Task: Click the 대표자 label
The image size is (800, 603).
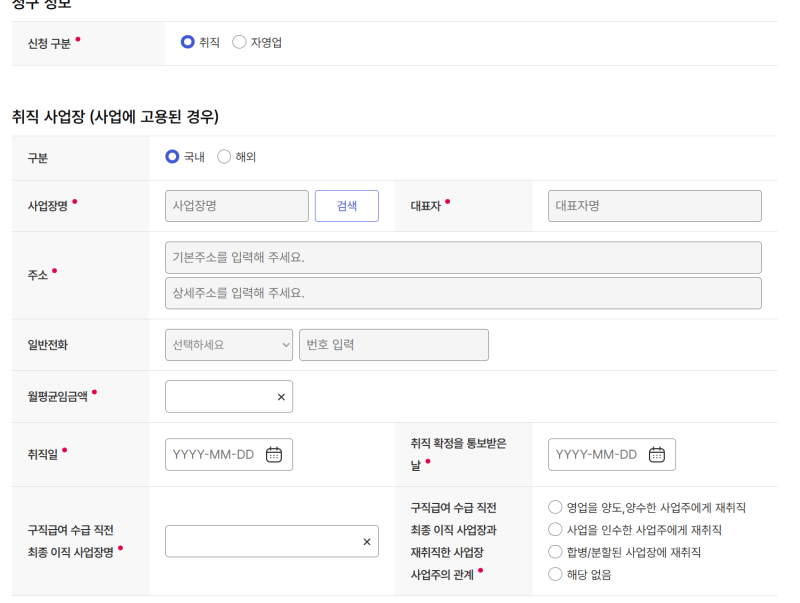Action: [x=426, y=206]
